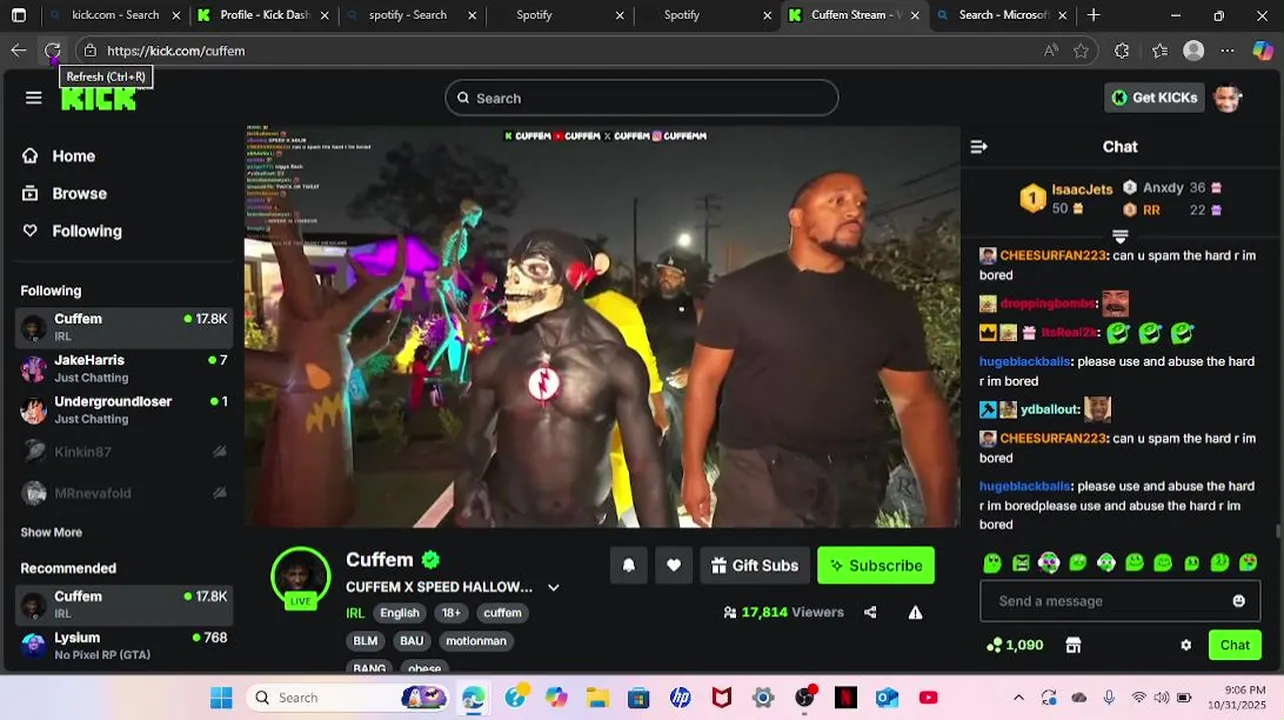1284x720 pixels.
Task: Send message with the Chat button
Action: tap(1234, 645)
